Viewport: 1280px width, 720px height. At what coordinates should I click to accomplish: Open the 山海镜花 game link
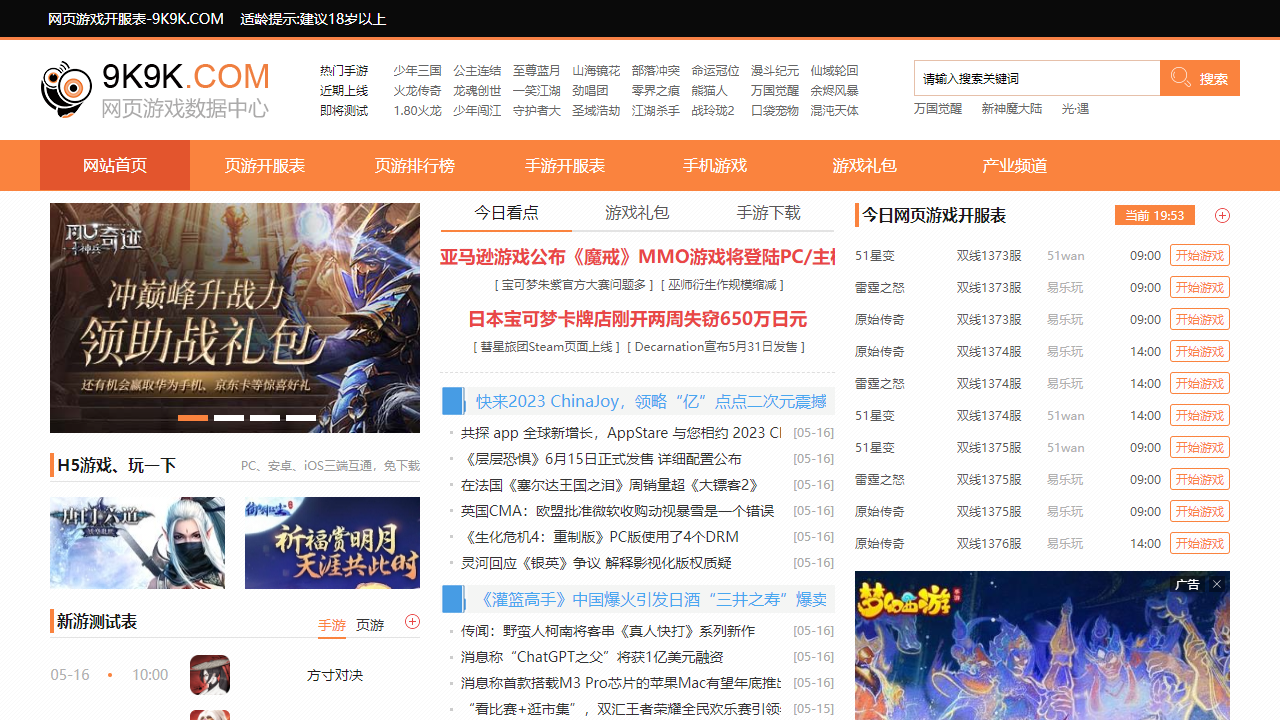click(596, 71)
